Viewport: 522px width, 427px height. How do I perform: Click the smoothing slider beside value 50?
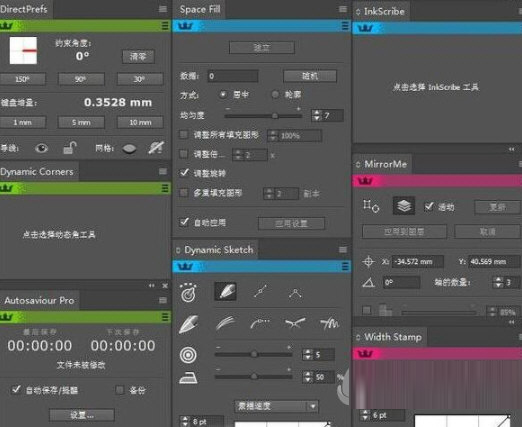coord(253,377)
